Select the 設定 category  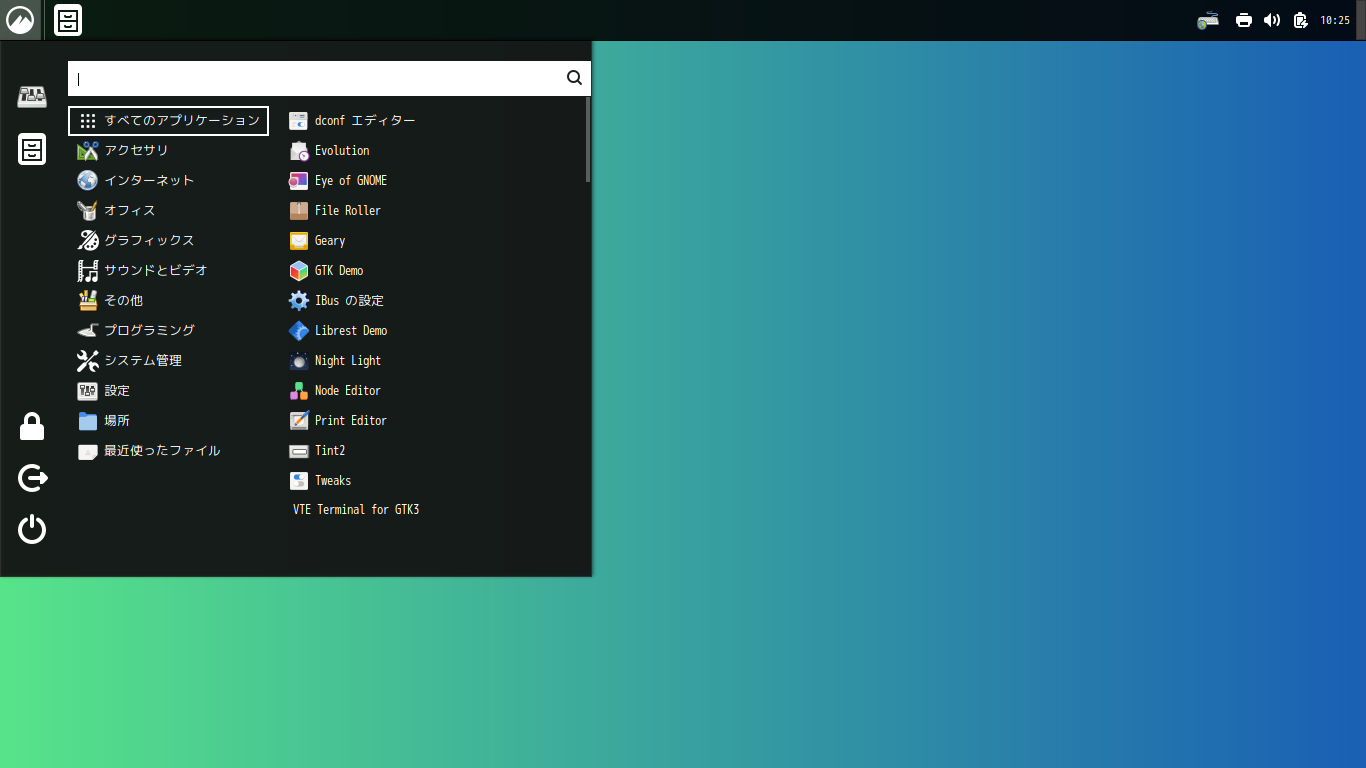168,390
